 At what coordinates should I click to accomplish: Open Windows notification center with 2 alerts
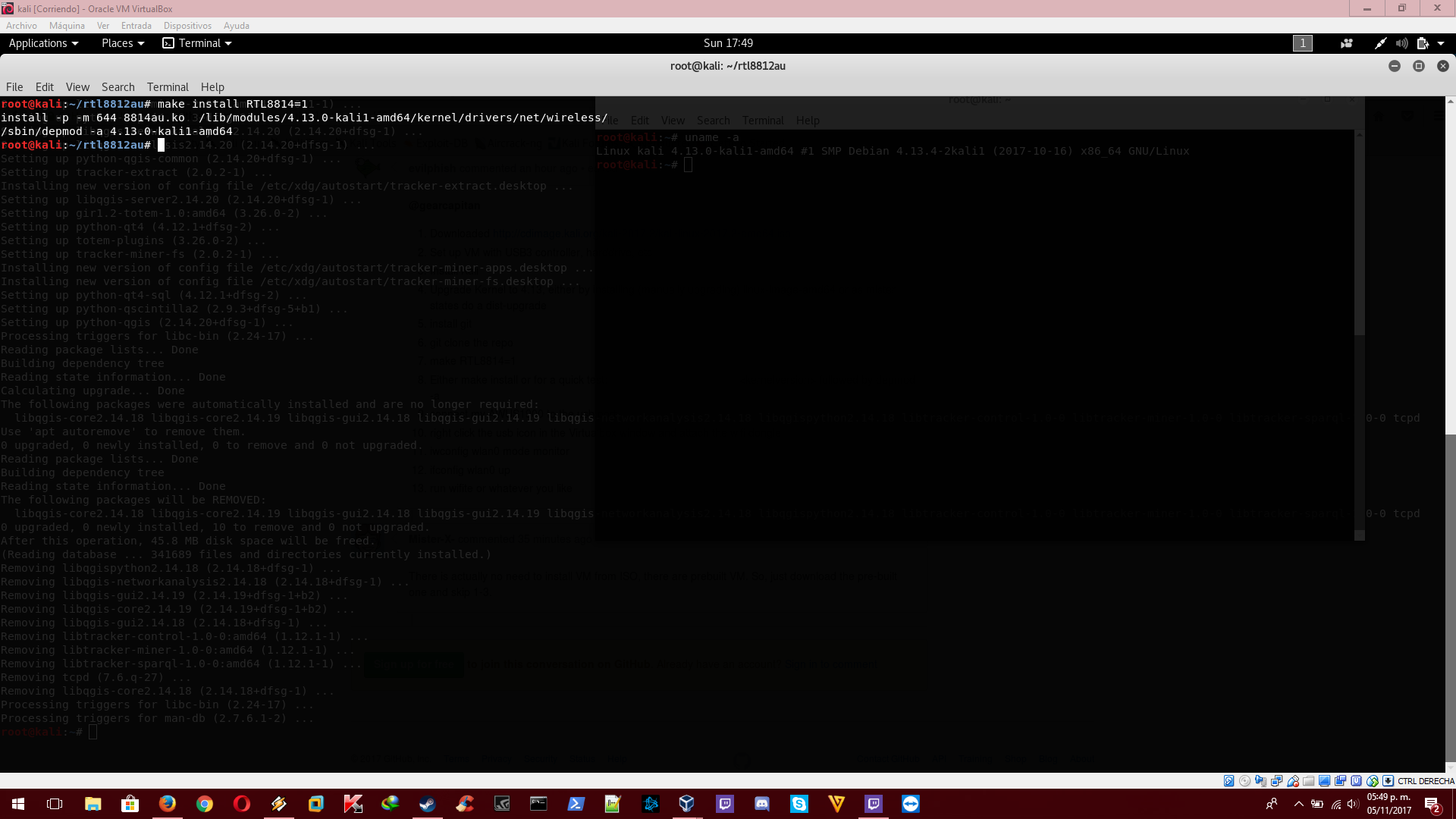pos(1432,805)
